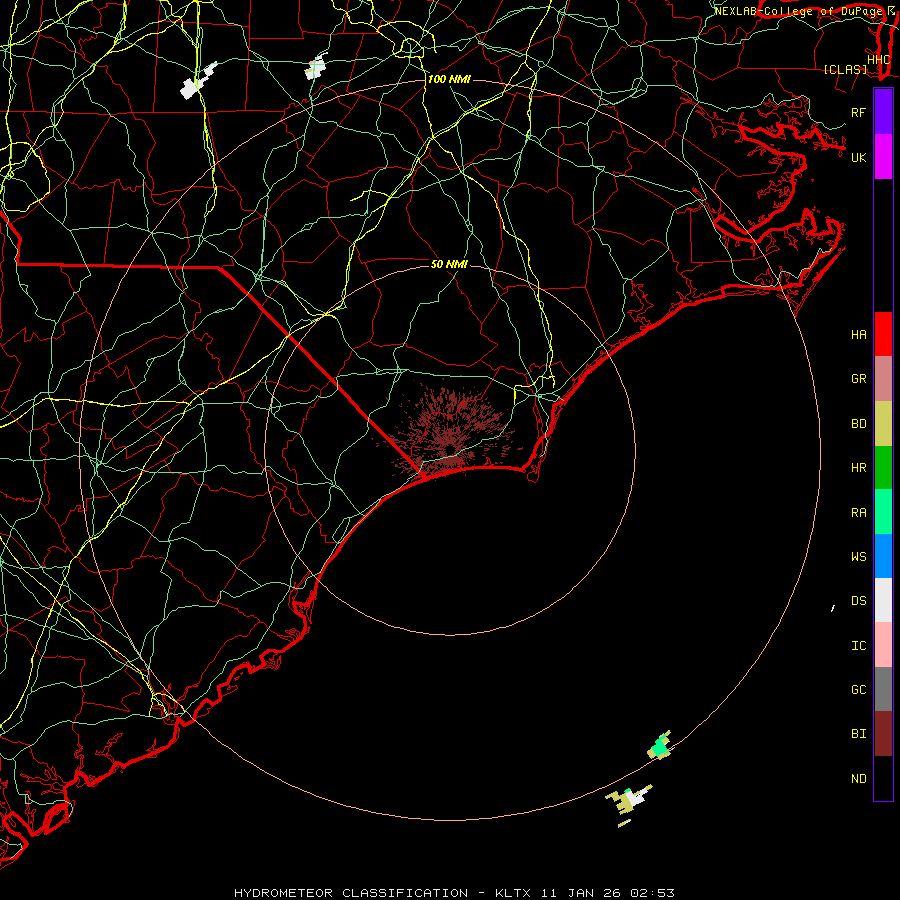Click the 11 JAN 26 date text
The height and width of the screenshot is (900, 900).
[x=580, y=893]
